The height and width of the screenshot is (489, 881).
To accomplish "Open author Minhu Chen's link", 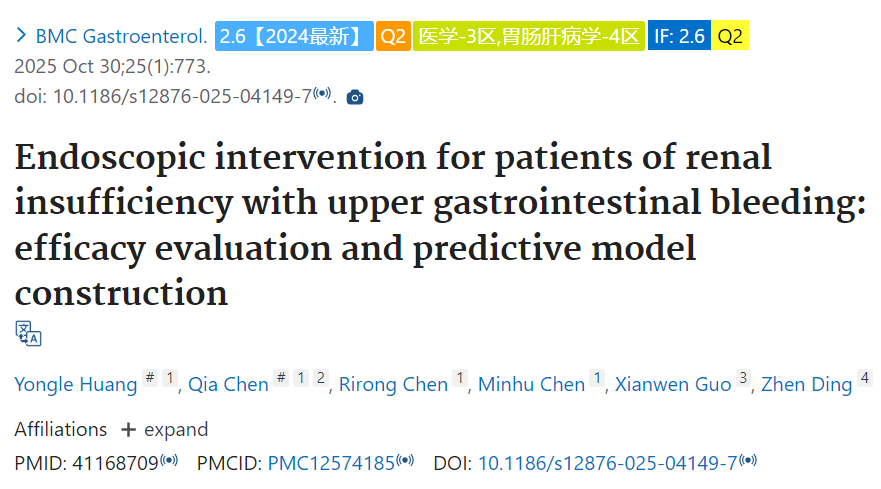I will (x=532, y=384).
